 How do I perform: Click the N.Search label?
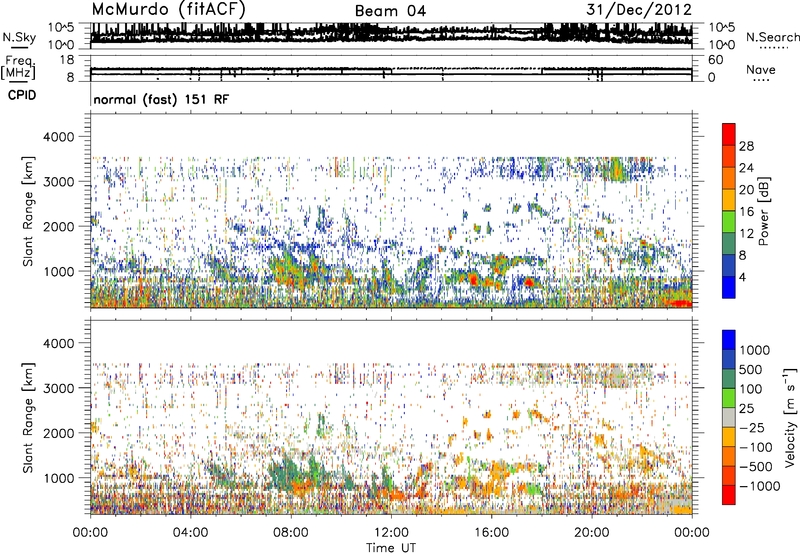(x=772, y=37)
